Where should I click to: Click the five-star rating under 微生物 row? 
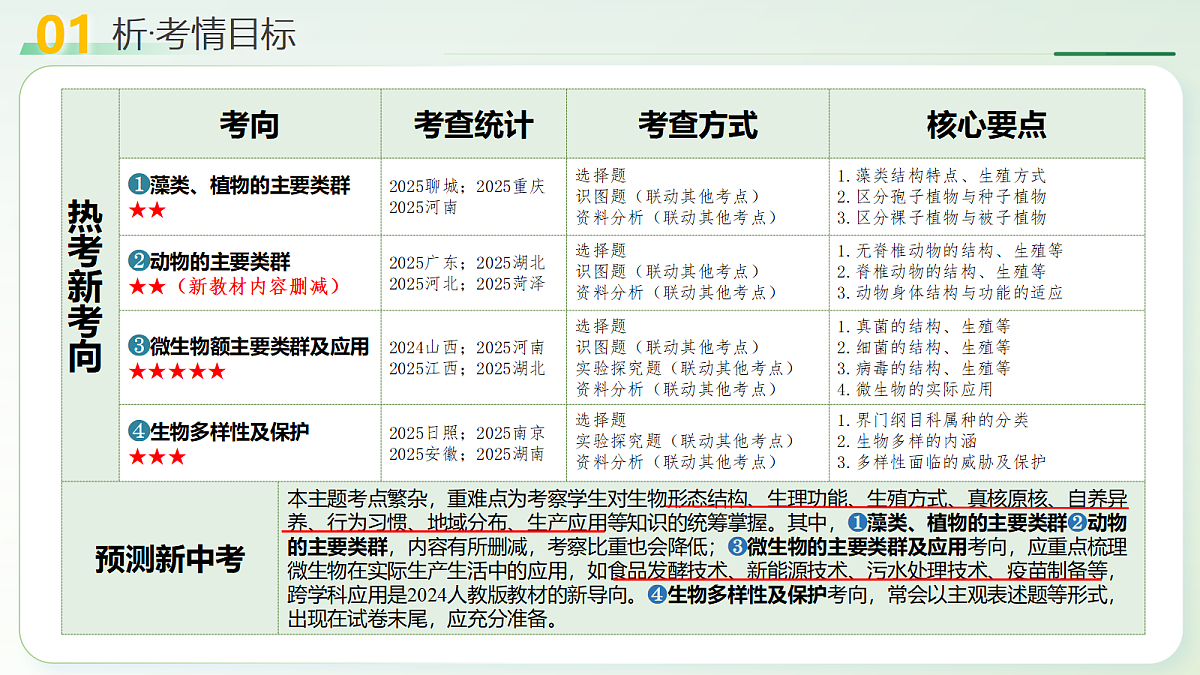[177, 372]
